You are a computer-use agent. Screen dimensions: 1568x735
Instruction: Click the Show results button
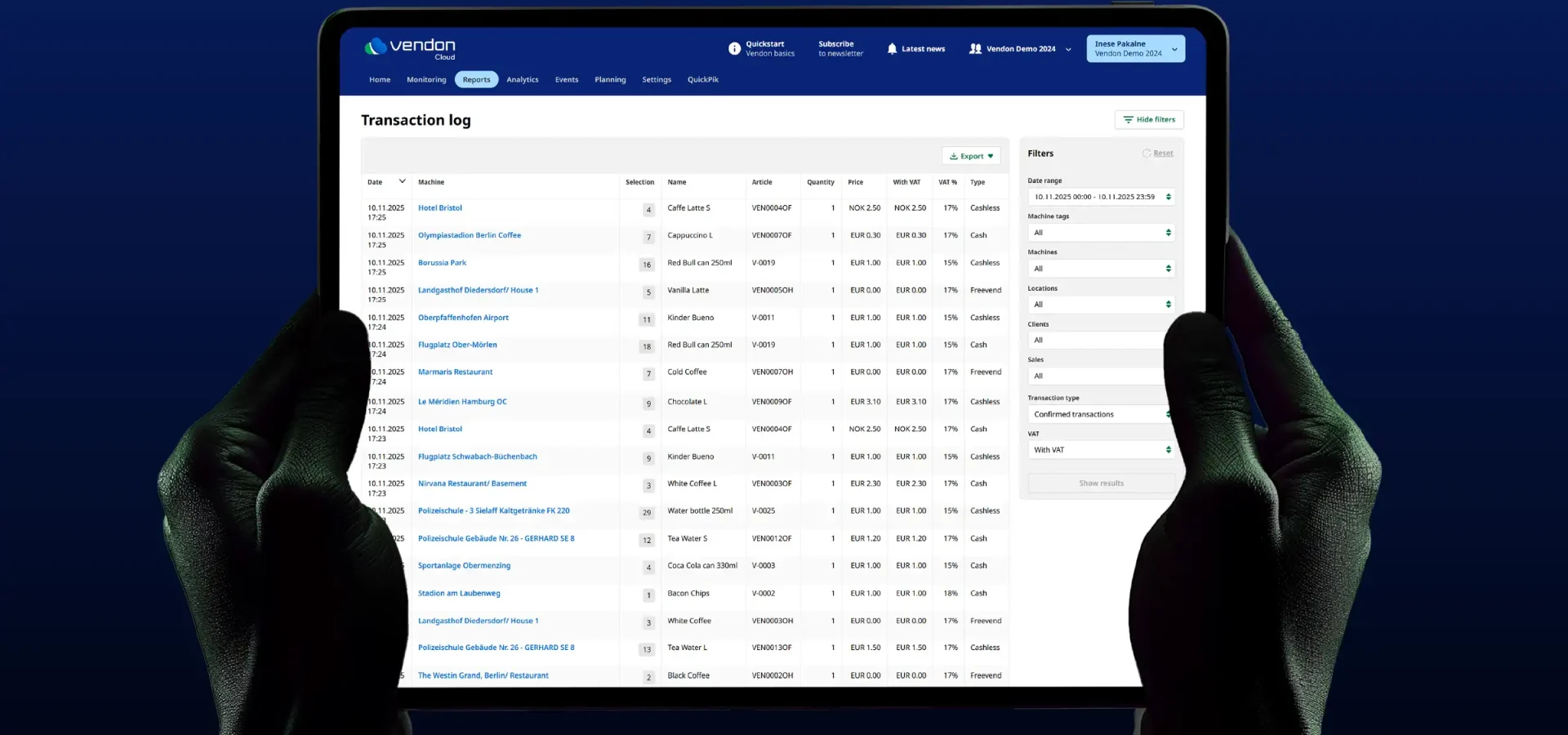[x=1101, y=483]
